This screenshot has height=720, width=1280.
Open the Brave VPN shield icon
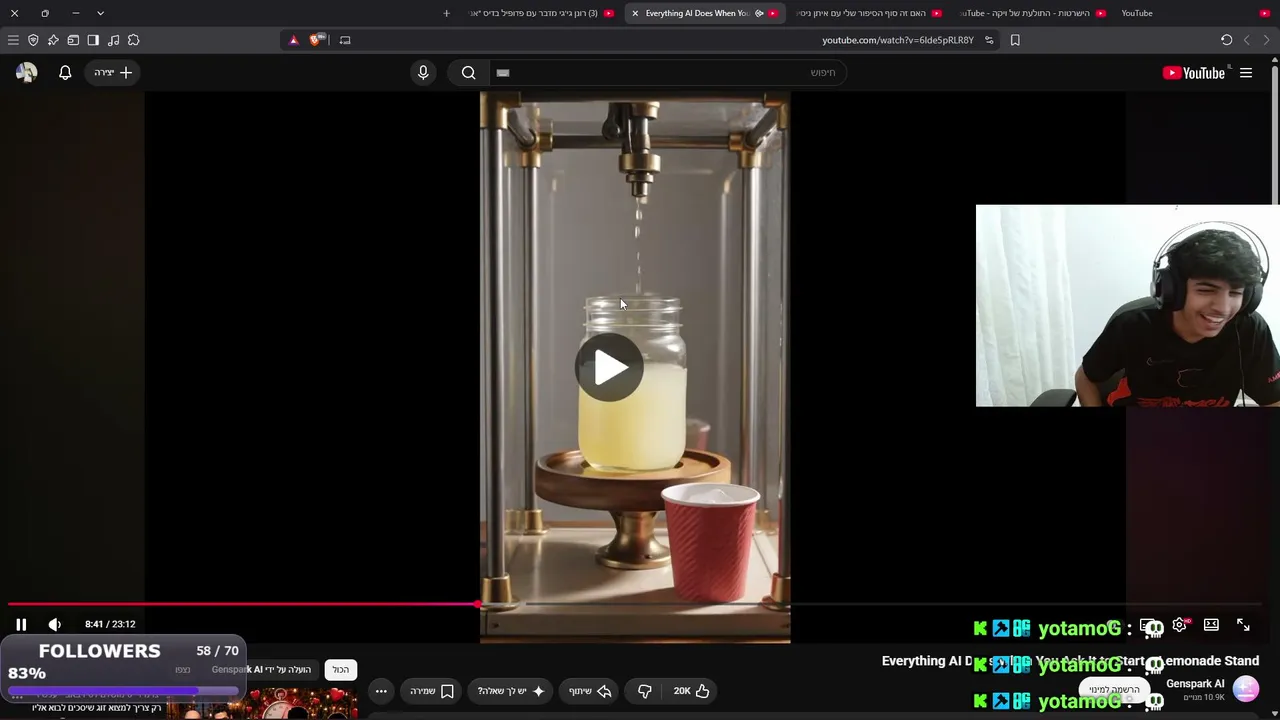pos(33,40)
